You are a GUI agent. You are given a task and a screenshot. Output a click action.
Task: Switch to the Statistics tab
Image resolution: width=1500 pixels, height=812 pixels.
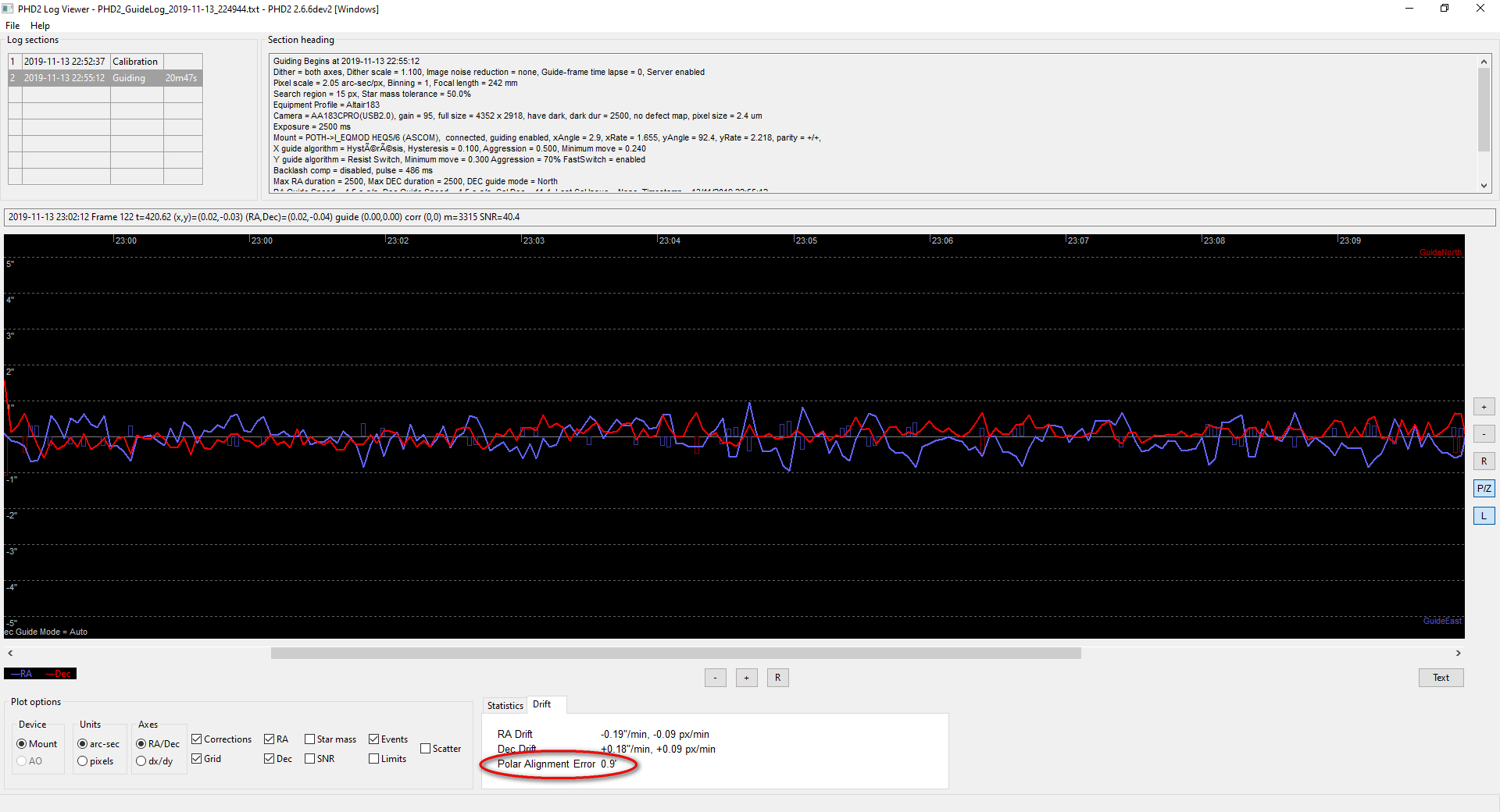click(x=505, y=706)
